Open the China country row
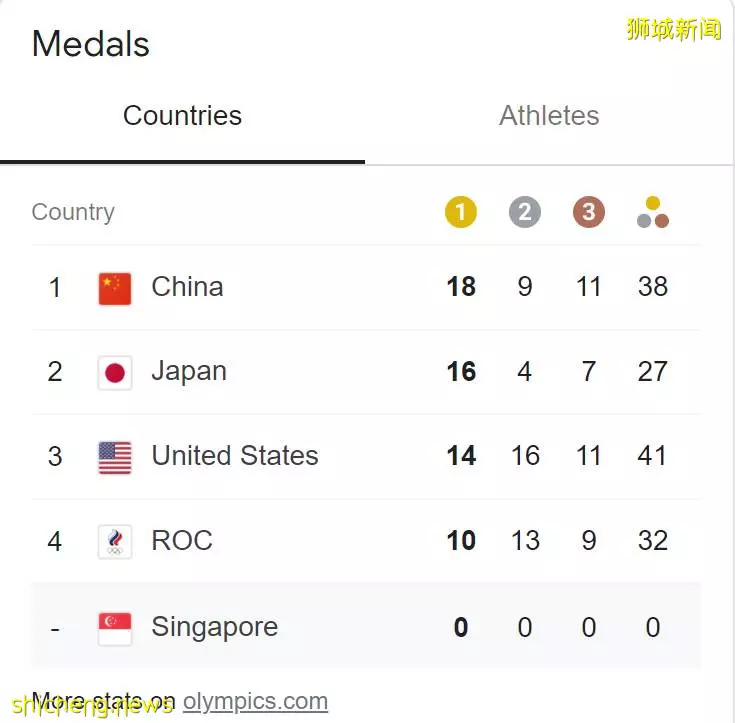 pyautogui.click(x=367, y=287)
